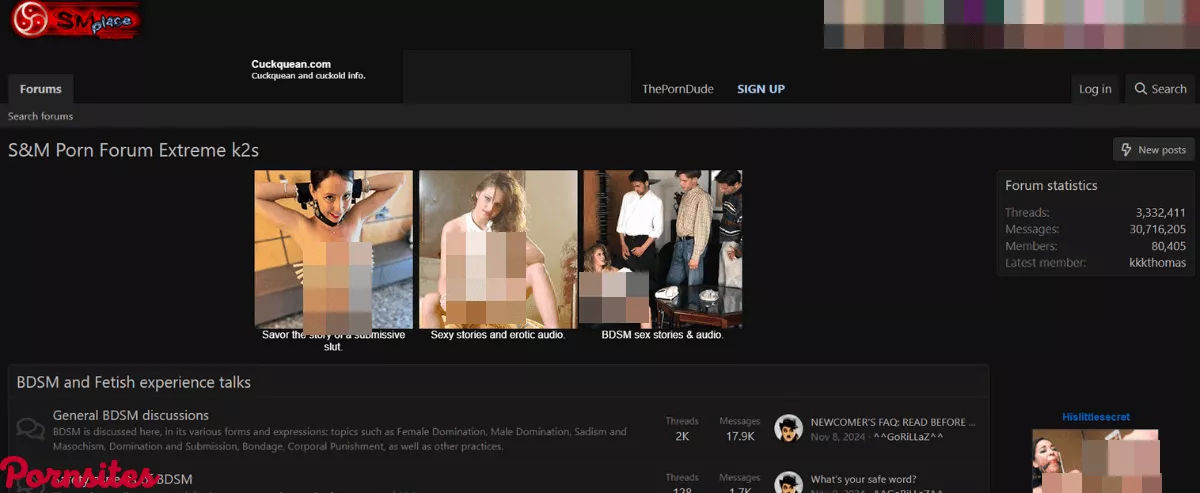Viewport: 1200px width, 493px height.
Task: Open the Forums tab
Action: [41, 89]
